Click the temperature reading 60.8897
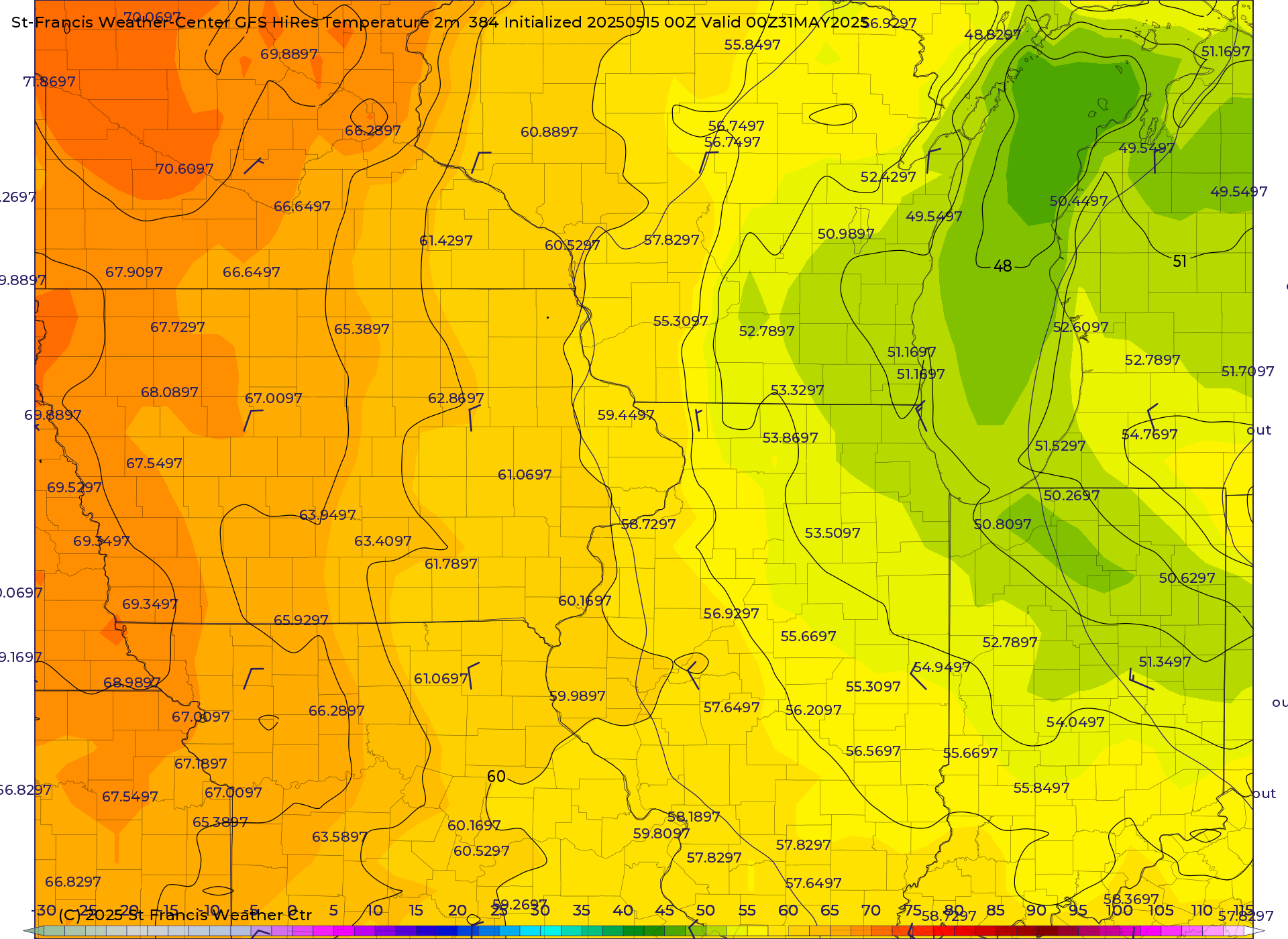The width and height of the screenshot is (1288, 939). click(x=549, y=132)
